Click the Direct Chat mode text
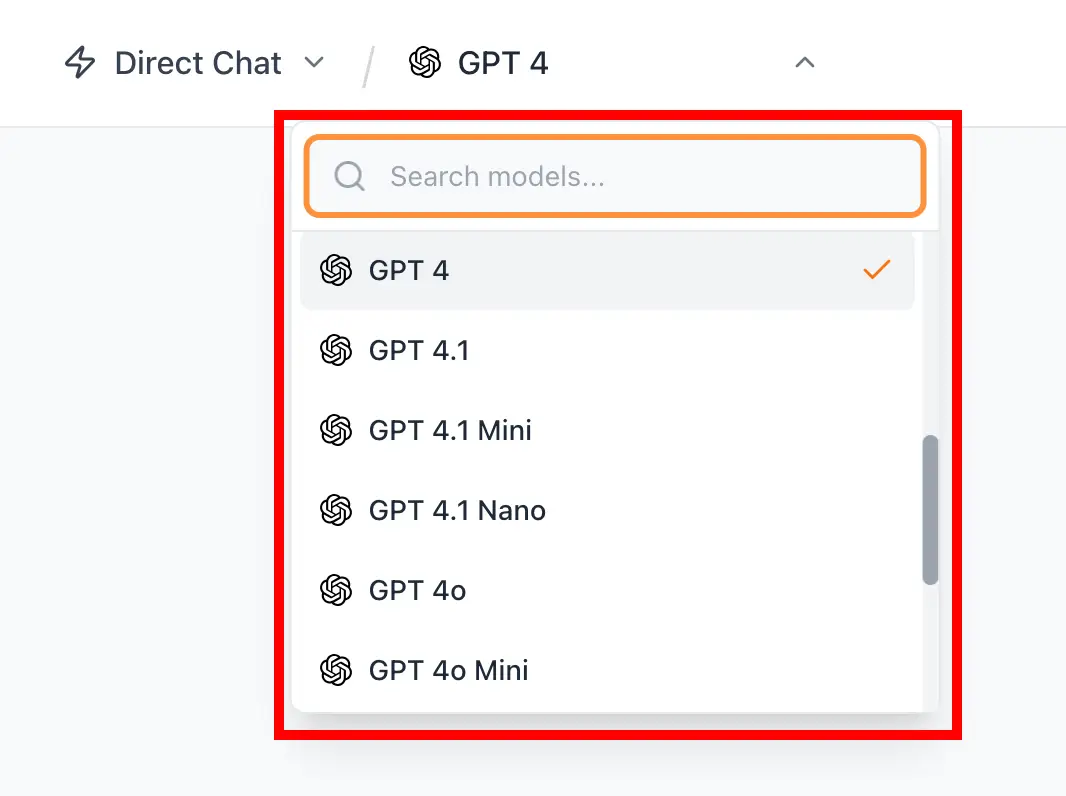Screen dimensions: 1066x796 pyautogui.click(x=198, y=63)
